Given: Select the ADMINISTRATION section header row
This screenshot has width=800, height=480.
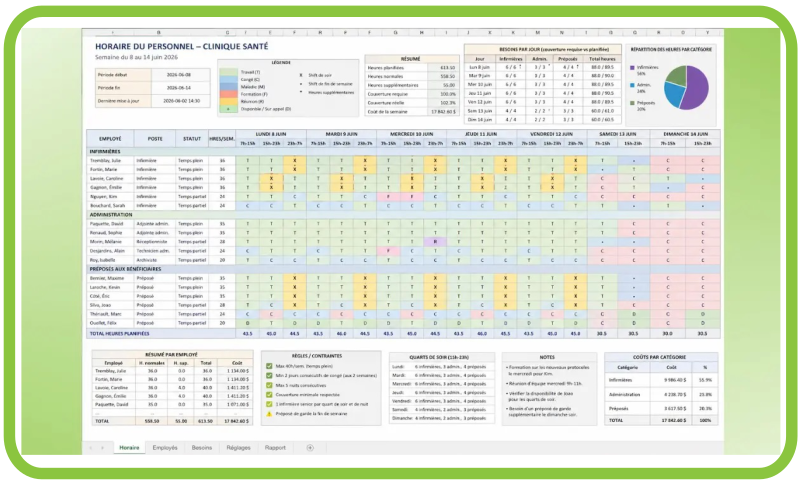Looking at the screenshot, I should click(403, 215).
